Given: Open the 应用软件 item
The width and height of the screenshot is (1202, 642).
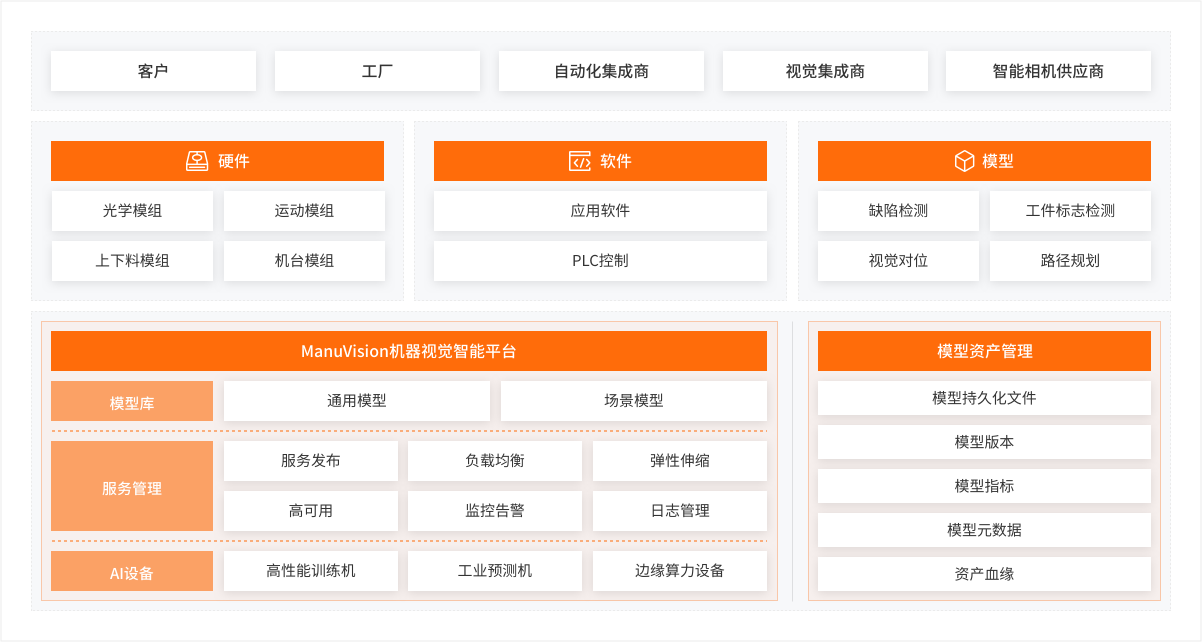Looking at the screenshot, I should 600,211.
